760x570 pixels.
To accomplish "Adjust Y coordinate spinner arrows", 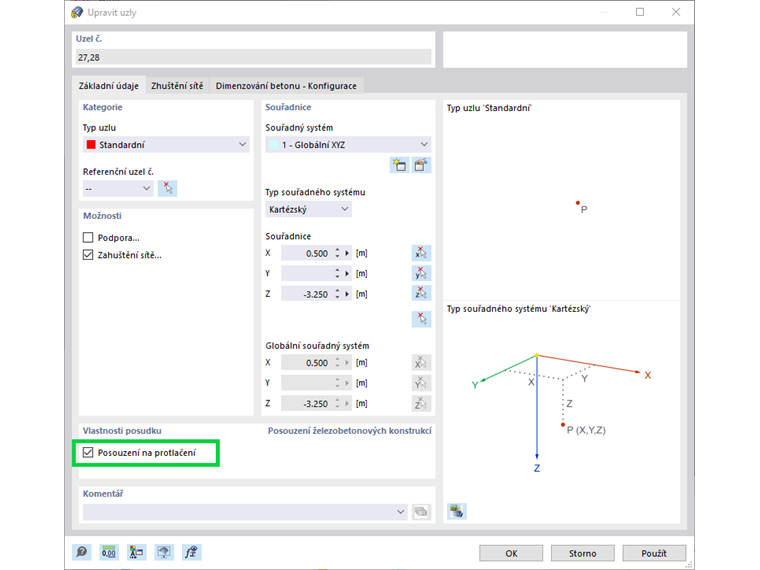I will point(337,273).
